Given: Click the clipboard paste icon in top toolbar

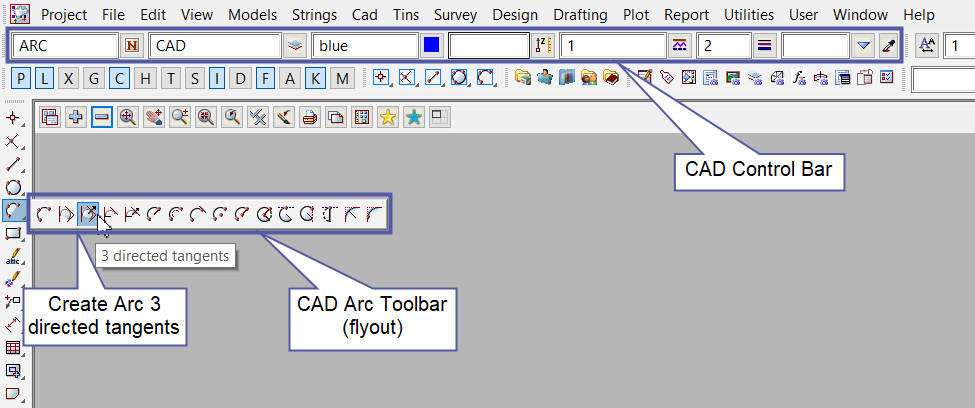Looking at the screenshot, I should point(865,78).
